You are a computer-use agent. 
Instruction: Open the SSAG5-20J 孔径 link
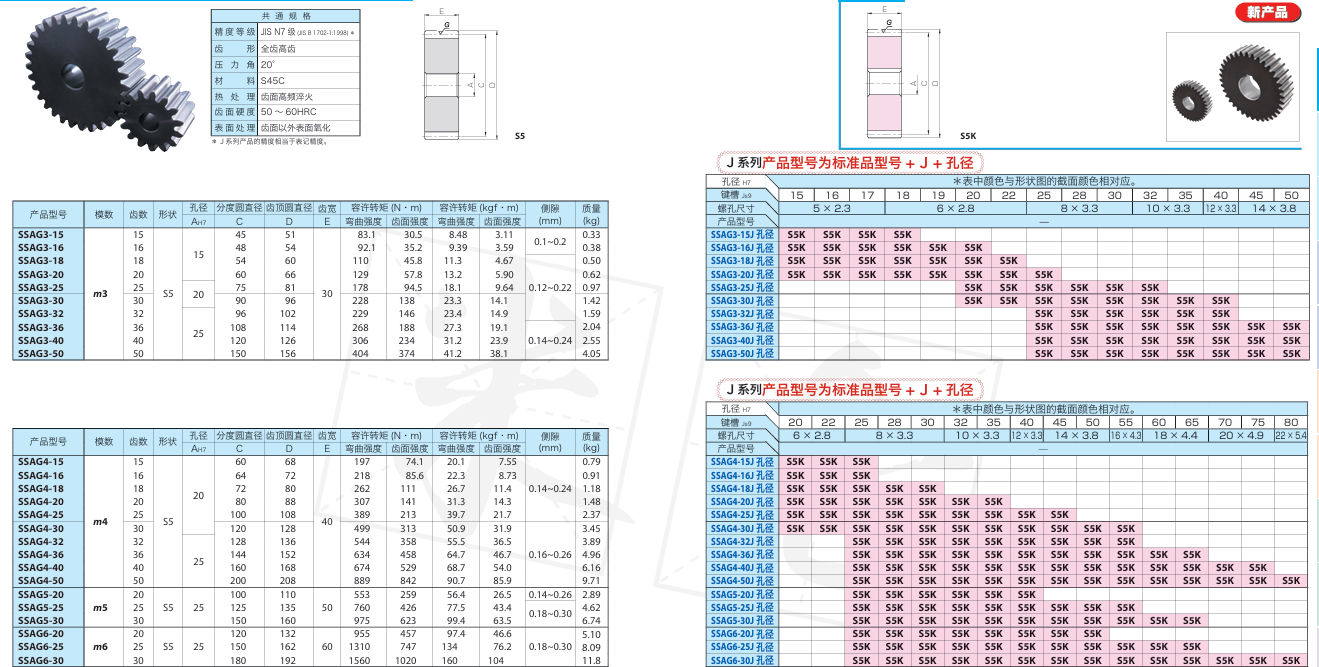tap(742, 594)
